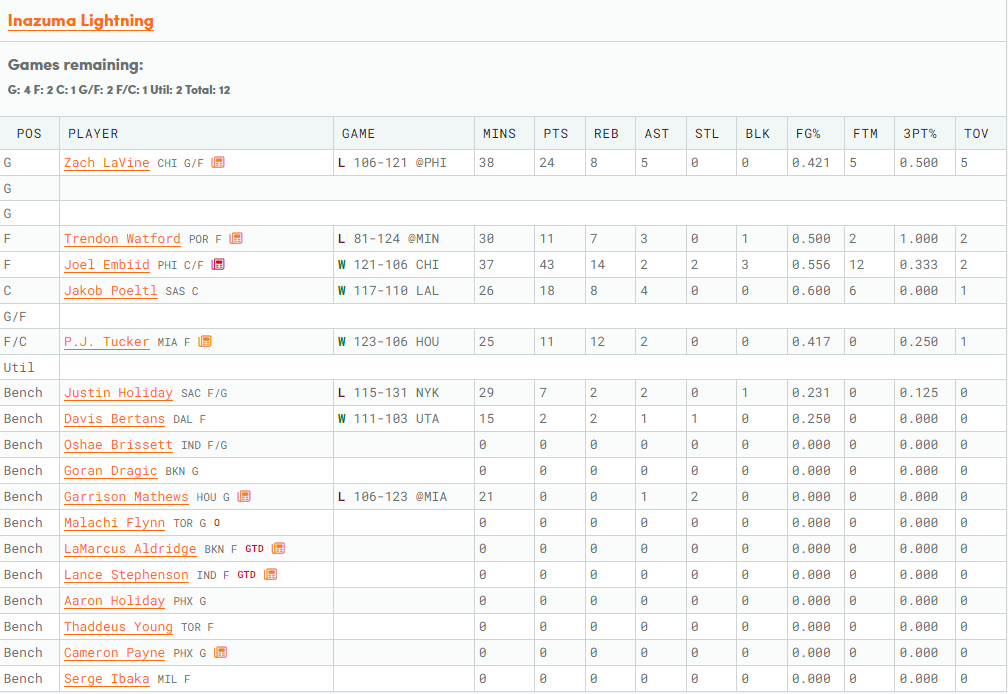
Task: Open news note icon beside Zach LaVine
Action: [x=219, y=162]
